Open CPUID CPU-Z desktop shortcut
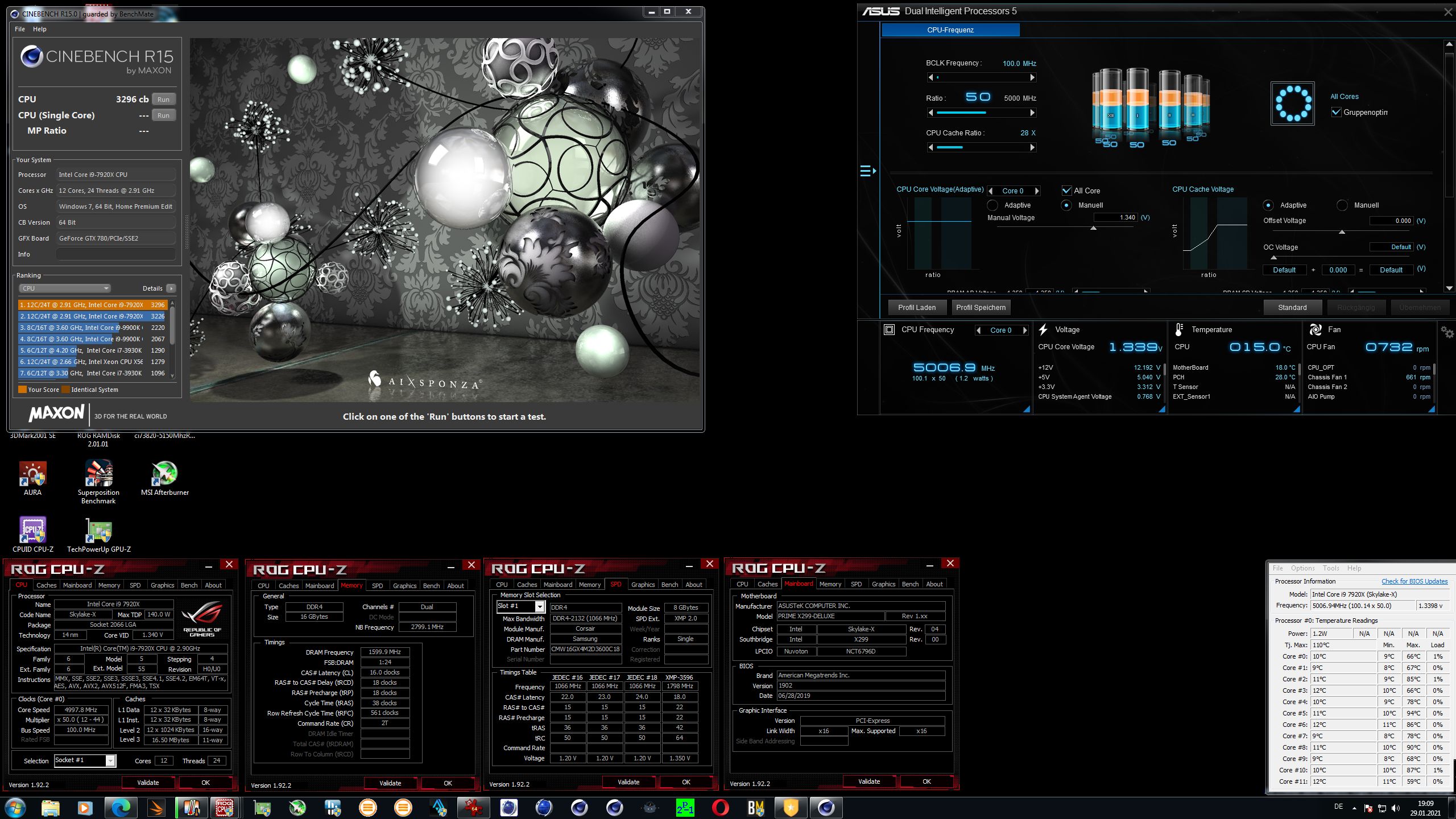1456x819 pixels. [x=33, y=535]
